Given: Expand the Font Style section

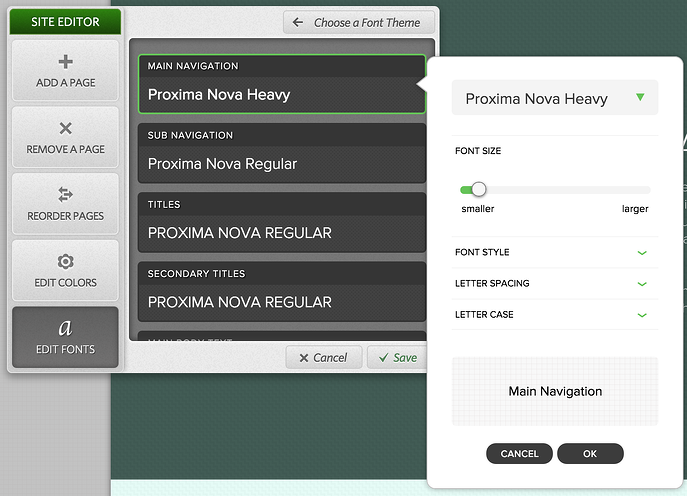Looking at the screenshot, I should [x=555, y=252].
